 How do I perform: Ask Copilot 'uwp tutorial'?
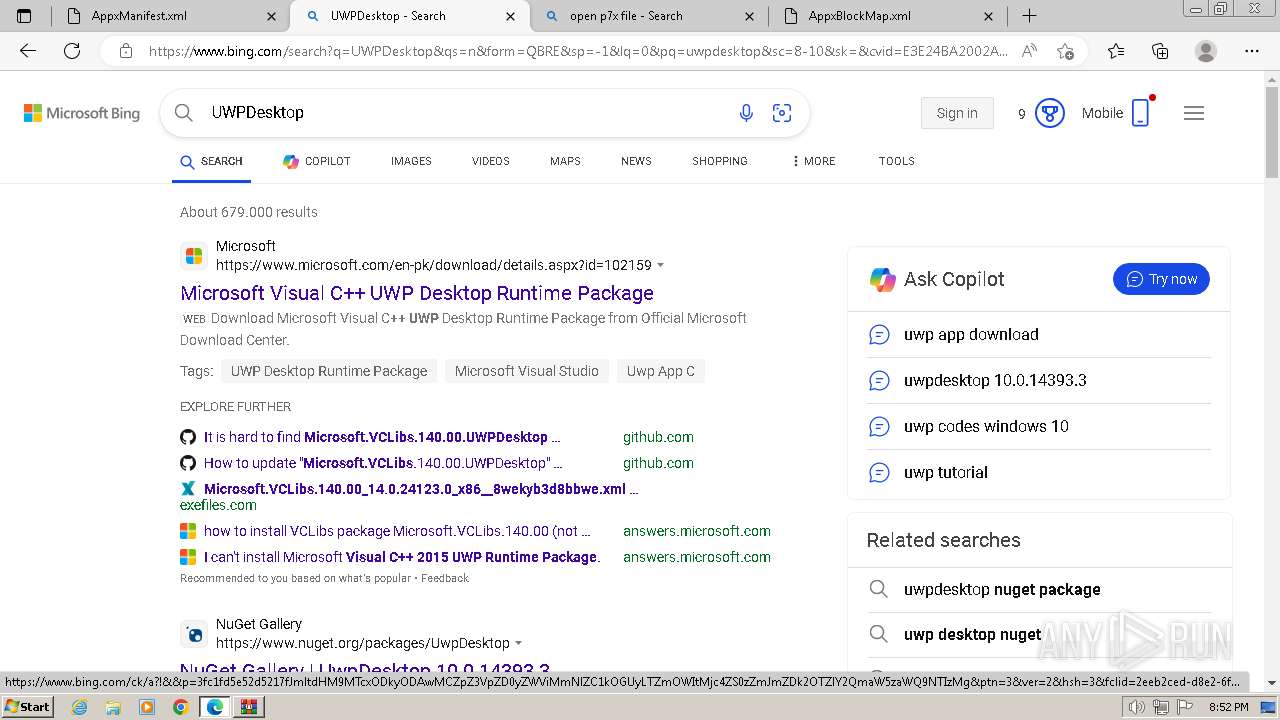tap(1039, 473)
